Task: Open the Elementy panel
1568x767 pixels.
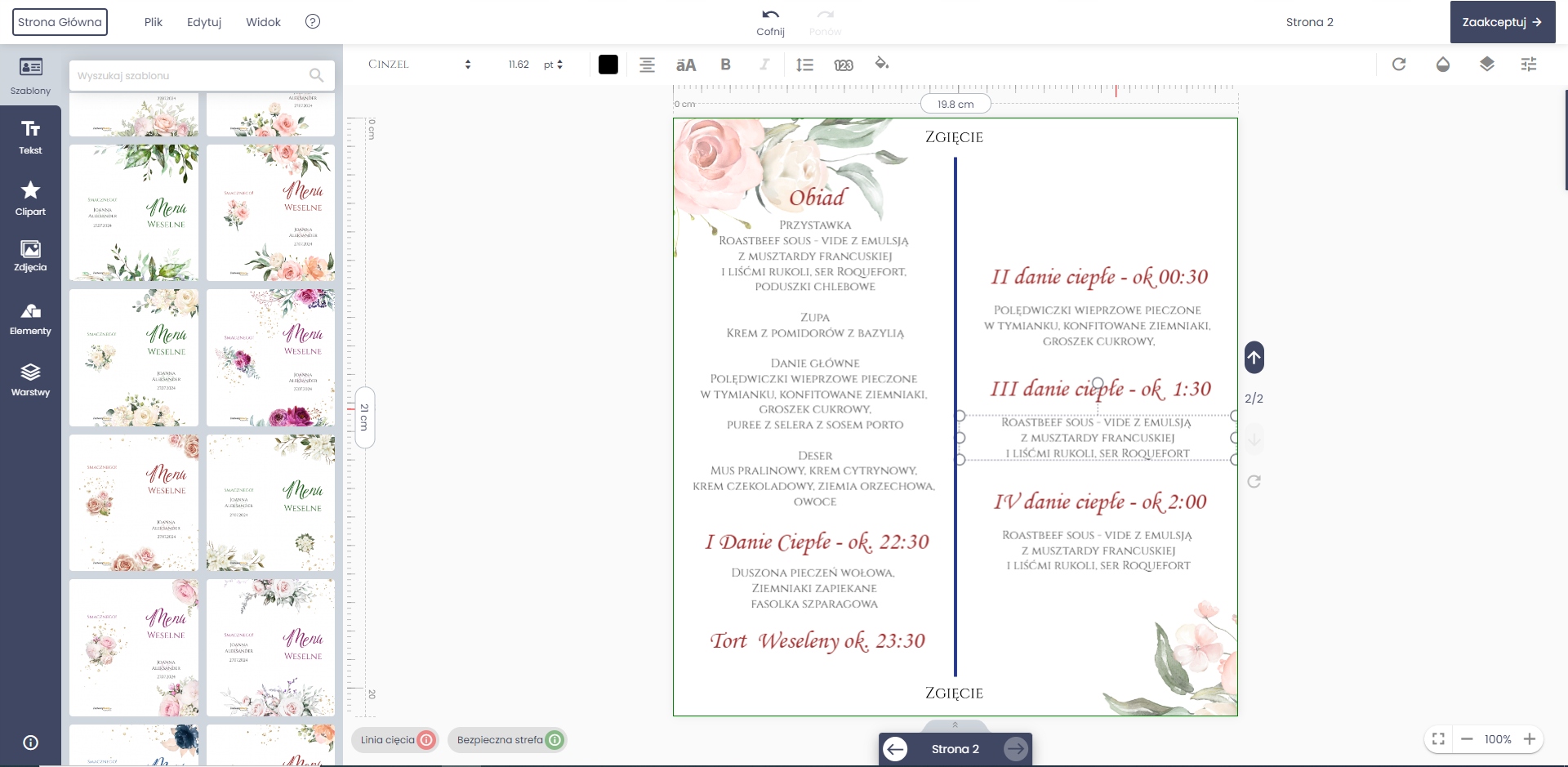Action: tap(30, 319)
